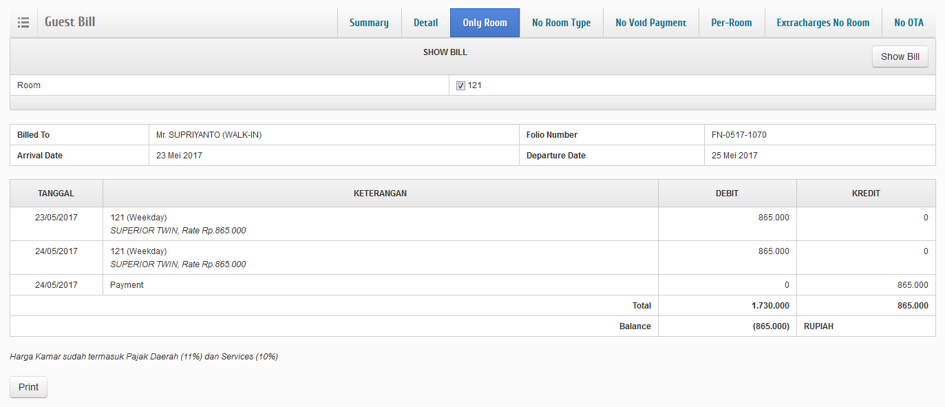
Task: Click the 23/05/2017 room charge row
Action: coord(380,223)
